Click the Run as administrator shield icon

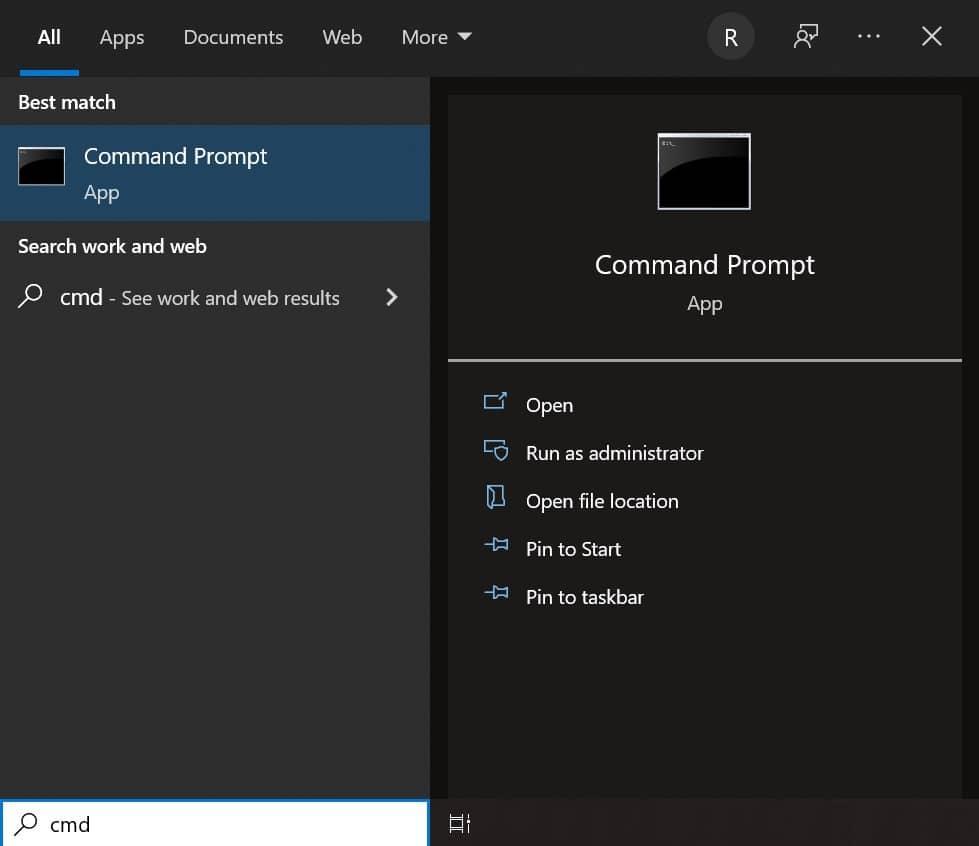[495, 450]
